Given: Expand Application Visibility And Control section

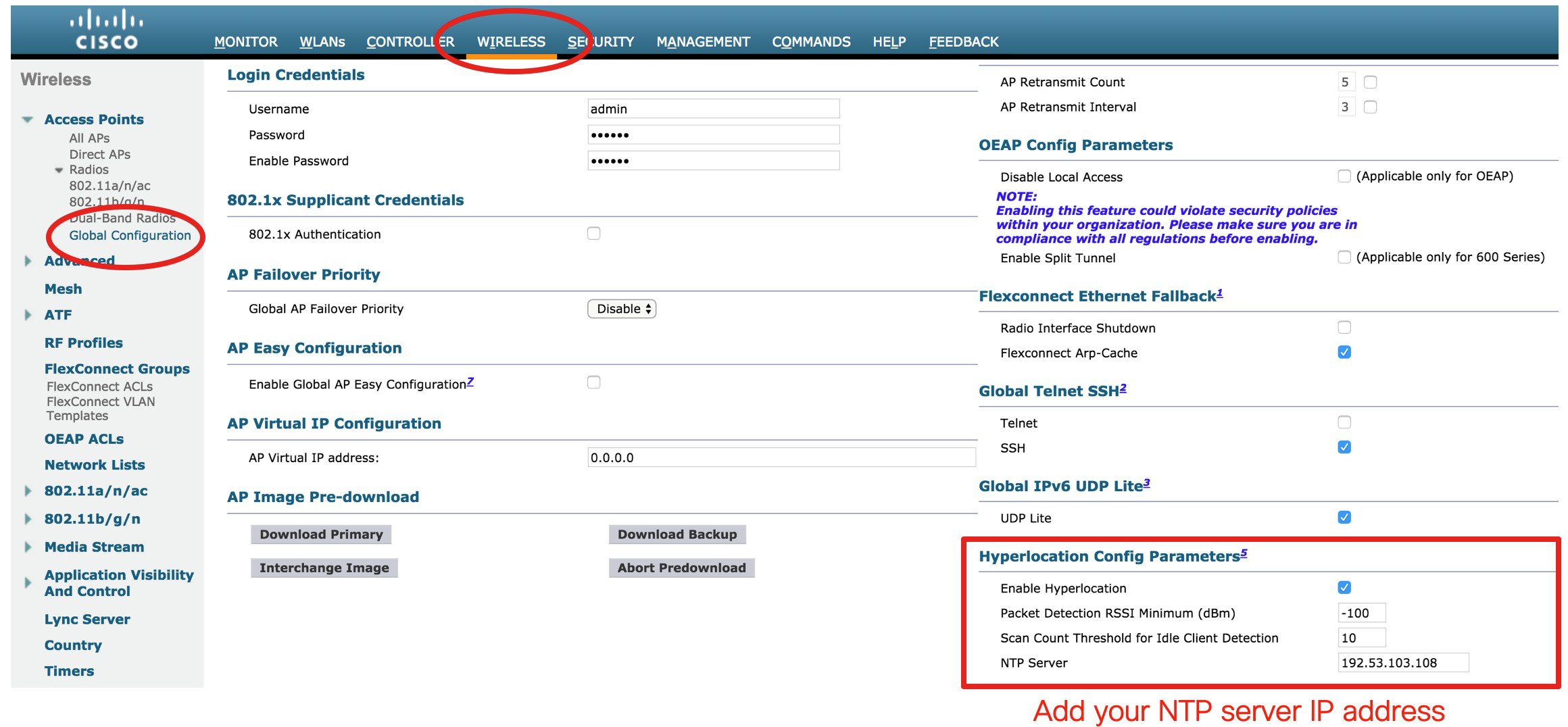Looking at the screenshot, I should click(x=28, y=582).
